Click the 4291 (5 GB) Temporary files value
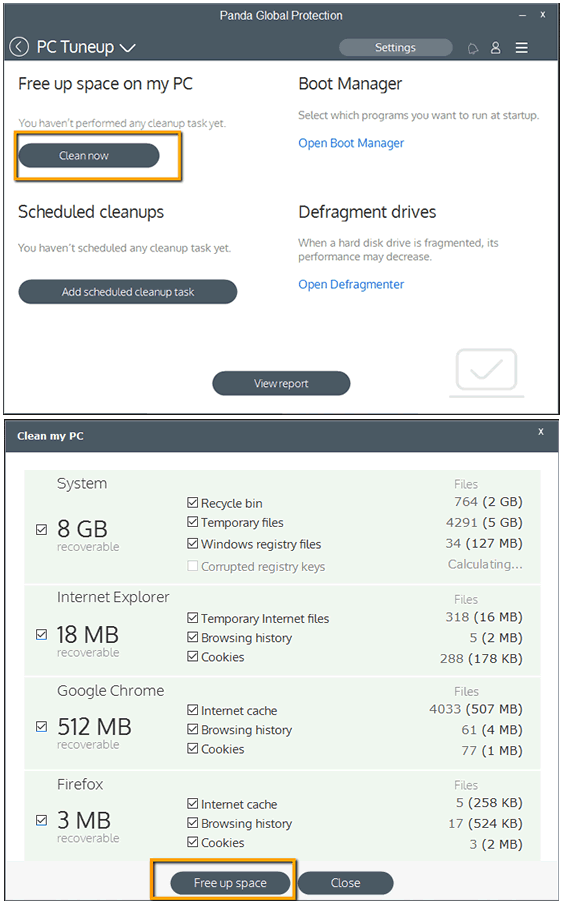This screenshot has height=905, width=562. 484,522
